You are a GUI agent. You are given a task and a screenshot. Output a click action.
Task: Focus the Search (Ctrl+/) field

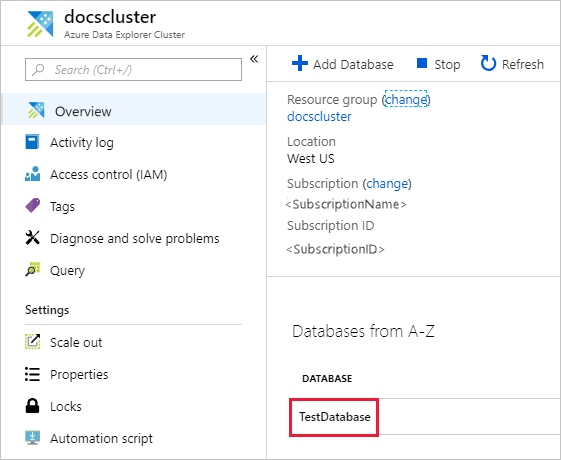(x=133, y=69)
